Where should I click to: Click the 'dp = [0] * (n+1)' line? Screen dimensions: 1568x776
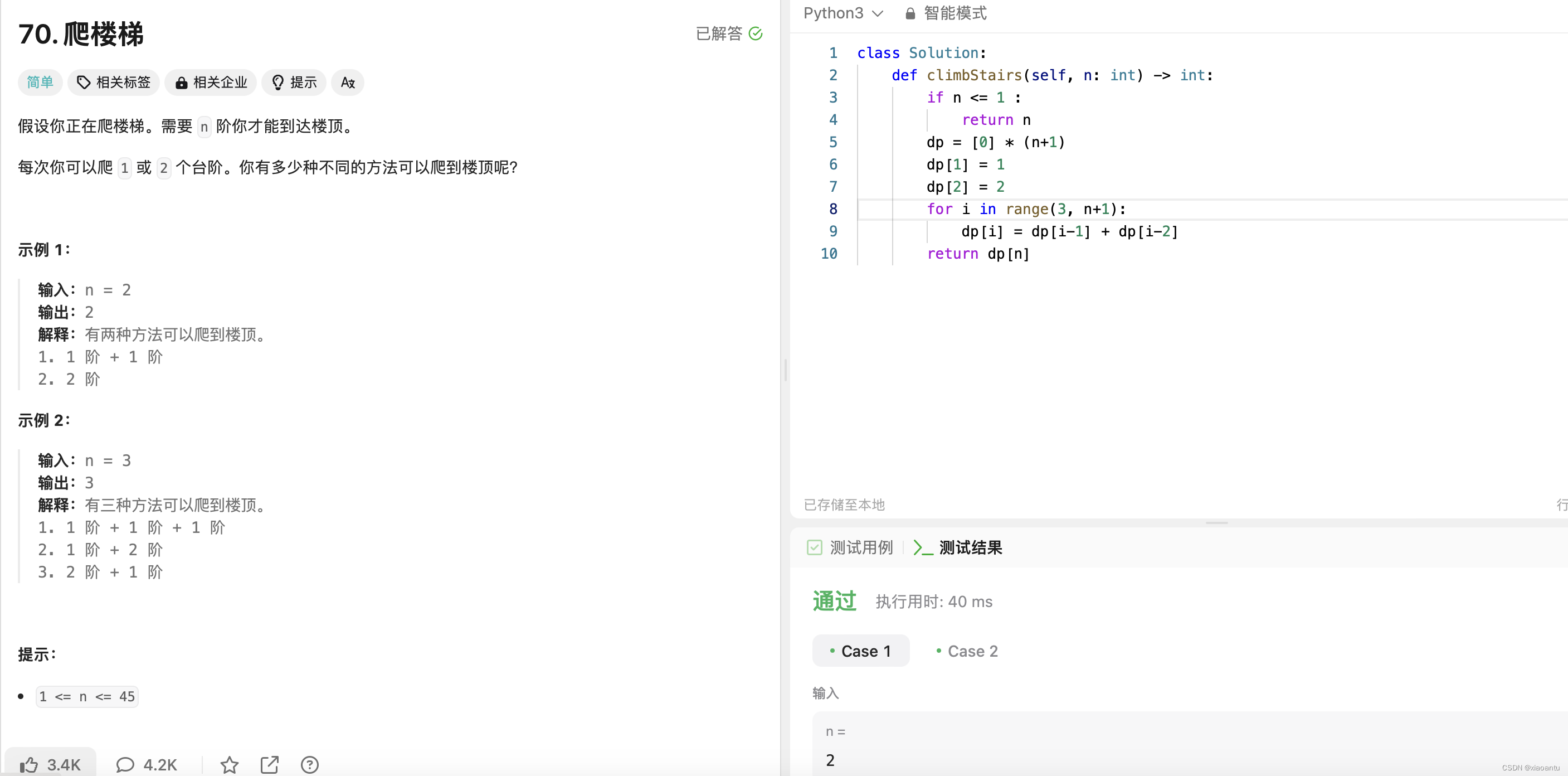[x=996, y=142]
